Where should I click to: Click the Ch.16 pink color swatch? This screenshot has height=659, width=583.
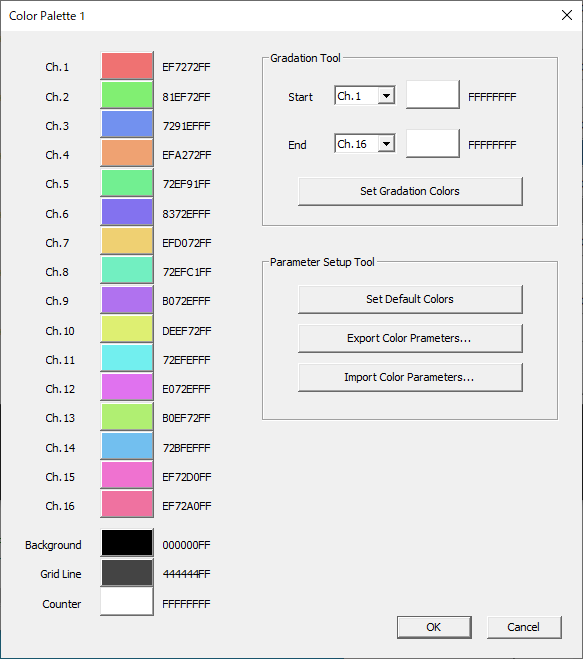(127, 504)
